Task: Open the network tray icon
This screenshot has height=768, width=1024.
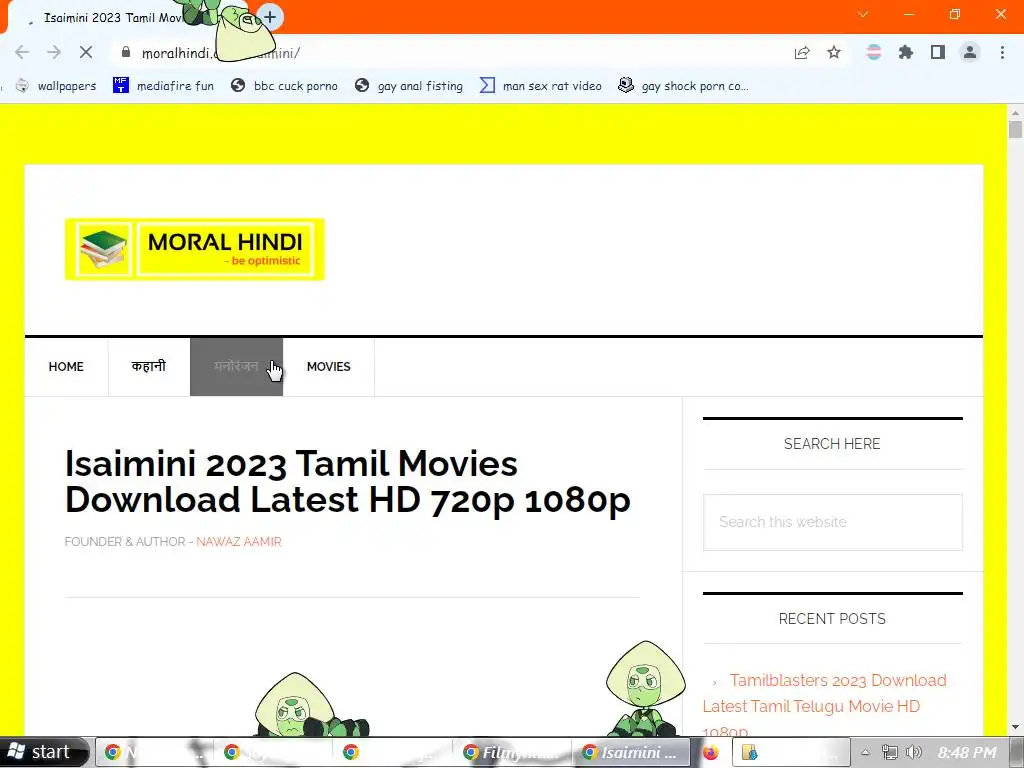Action: click(889, 752)
